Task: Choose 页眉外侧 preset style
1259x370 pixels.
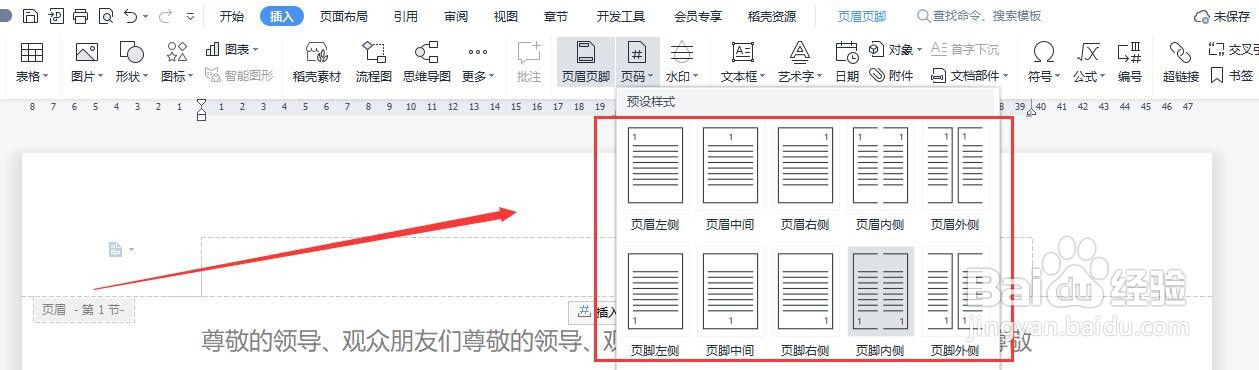Action: pyautogui.click(x=955, y=178)
